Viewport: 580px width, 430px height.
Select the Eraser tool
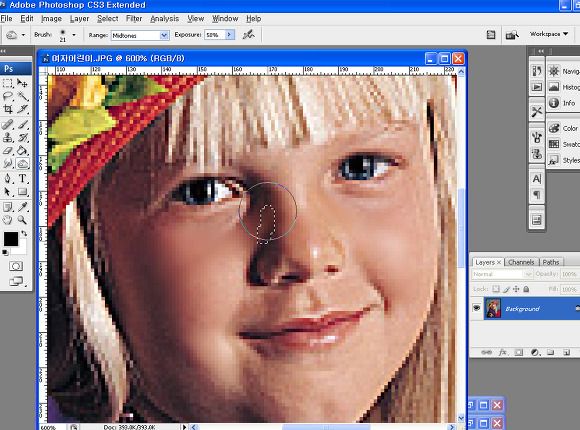click(x=8, y=151)
